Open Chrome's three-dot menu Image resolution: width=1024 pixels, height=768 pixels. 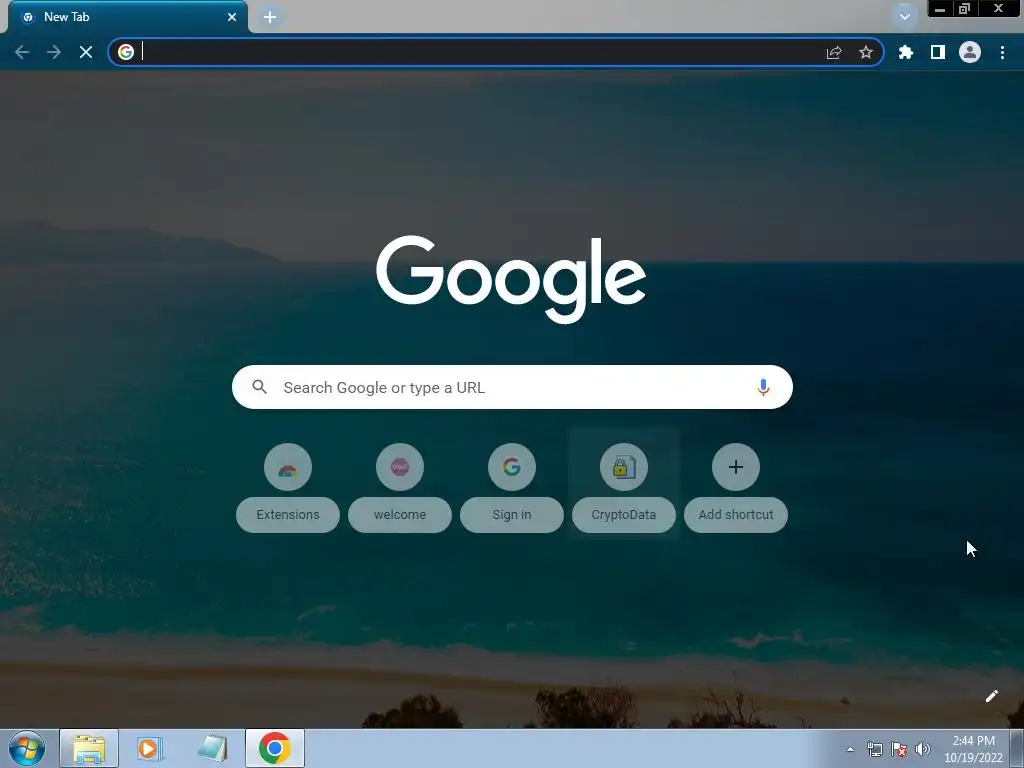coord(1002,52)
